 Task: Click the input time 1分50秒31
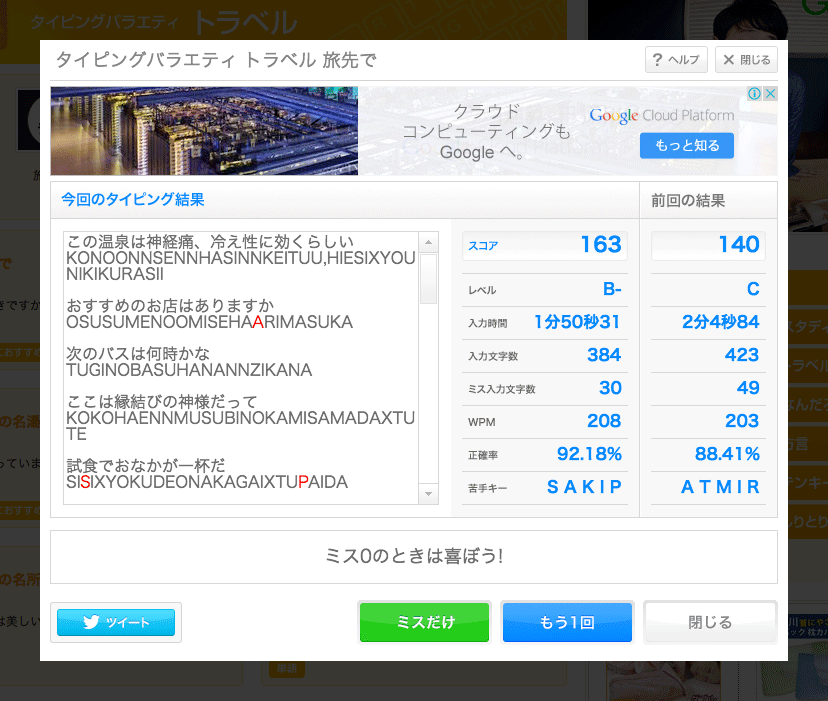pyautogui.click(x=577, y=322)
